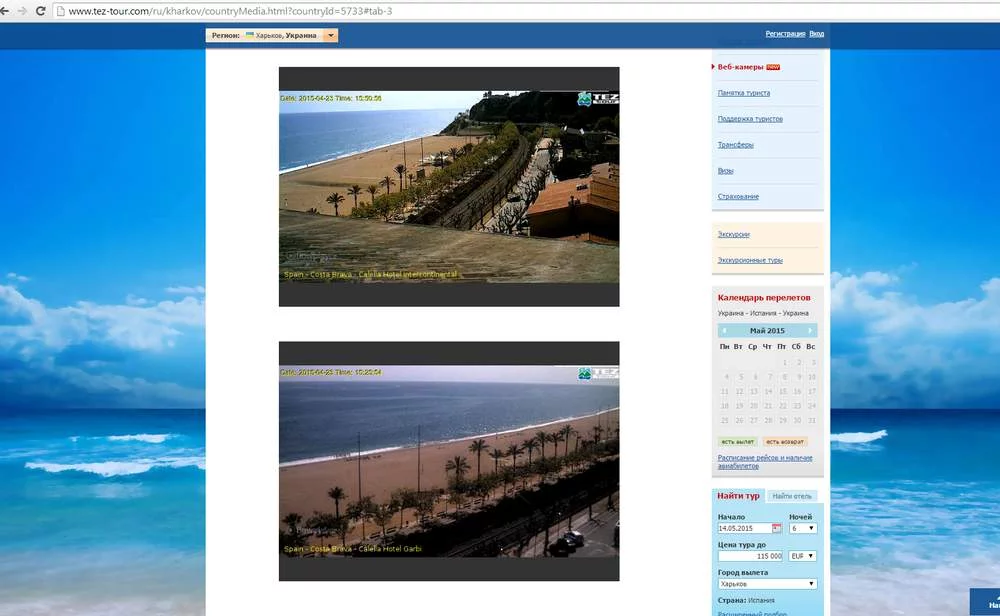Click the red NEW badge beside Веб-камеры
This screenshot has width=1000, height=616.
pos(773,67)
